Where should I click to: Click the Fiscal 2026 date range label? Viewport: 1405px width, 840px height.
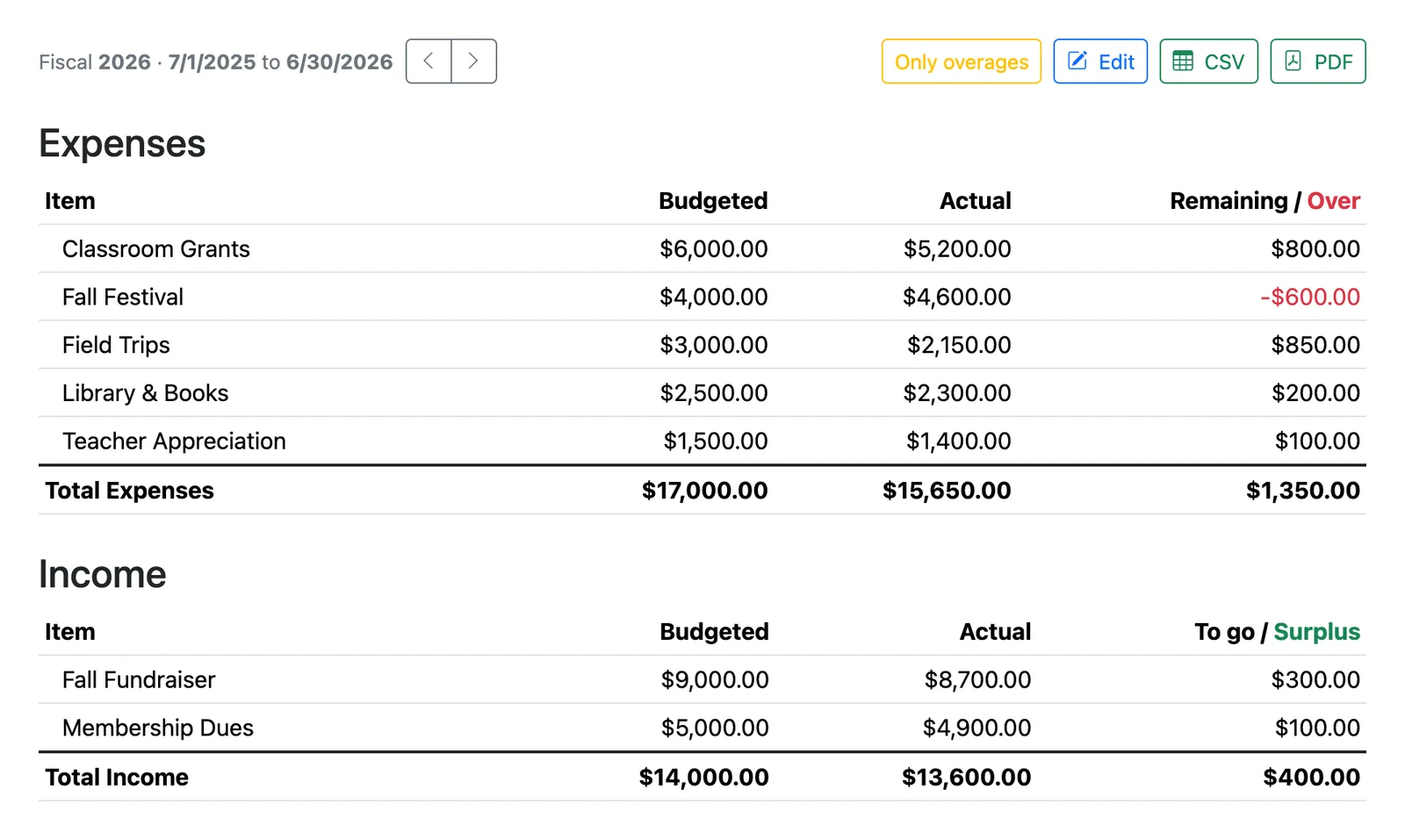(216, 61)
